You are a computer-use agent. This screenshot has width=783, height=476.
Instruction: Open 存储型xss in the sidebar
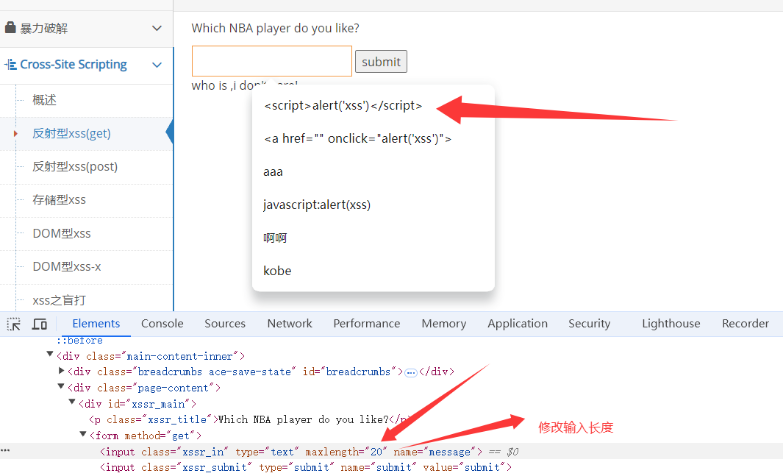pos(59,200)
